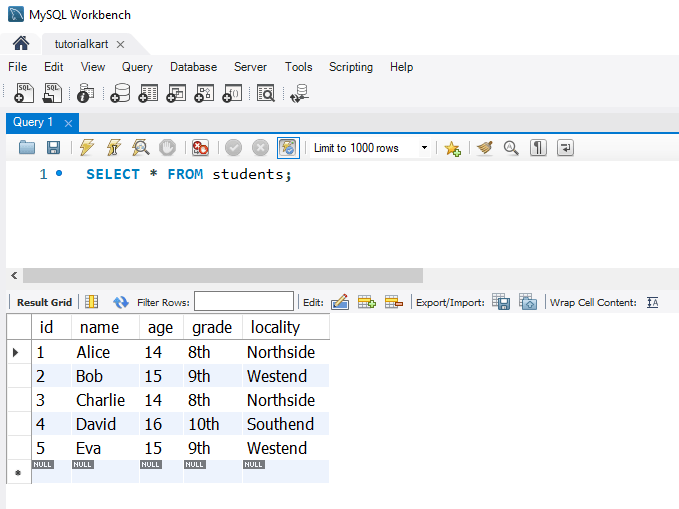Screen dimensions: 679x509
Task: Open find panel magnifier icon in query toolbar
Action: tap(511, 148)
